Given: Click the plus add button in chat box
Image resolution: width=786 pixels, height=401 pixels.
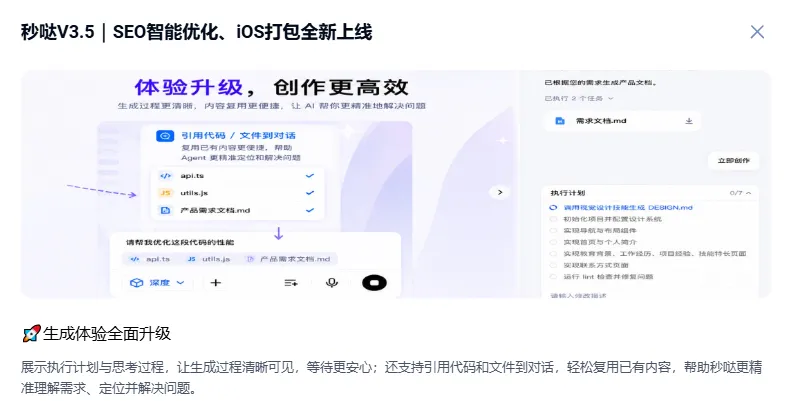Looking at the screenshot, I should (x=216, y=283).
